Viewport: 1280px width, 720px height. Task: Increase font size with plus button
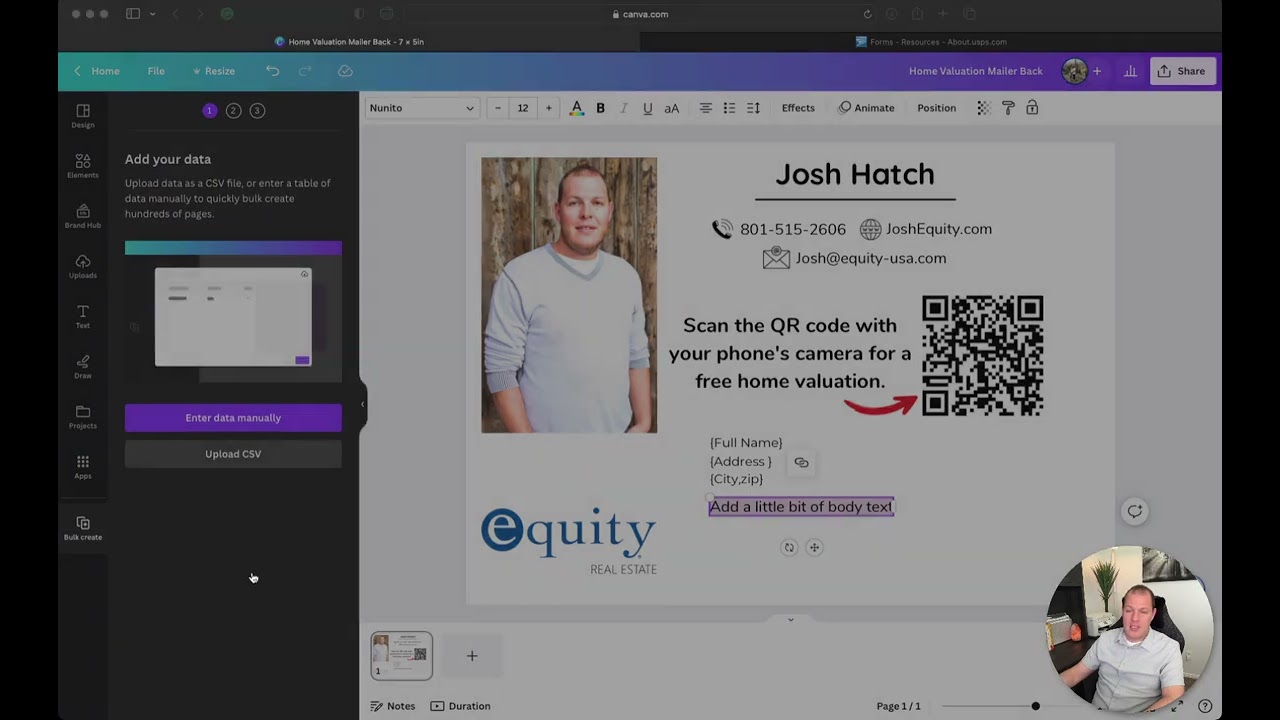[x=548, y=108]
